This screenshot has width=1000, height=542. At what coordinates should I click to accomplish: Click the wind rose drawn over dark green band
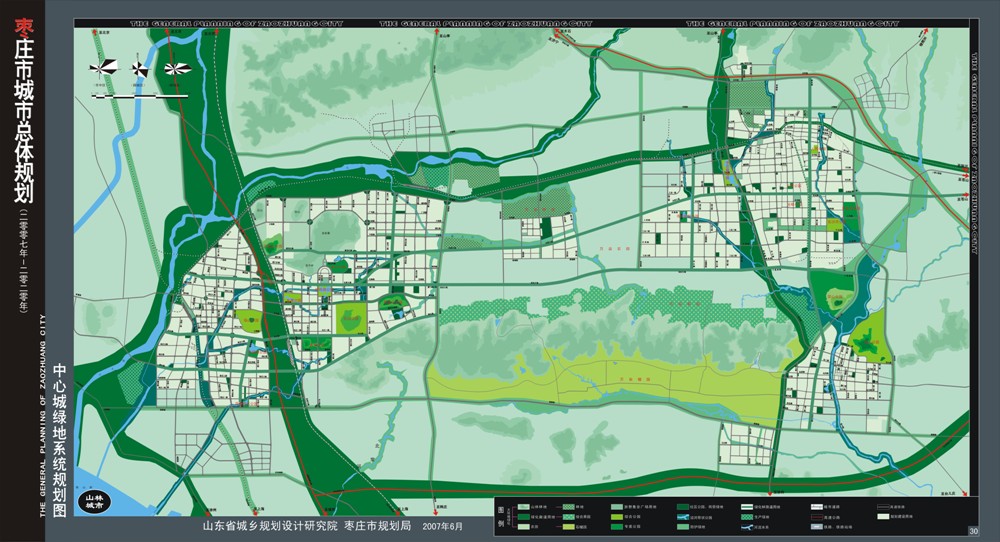[177, 68]
